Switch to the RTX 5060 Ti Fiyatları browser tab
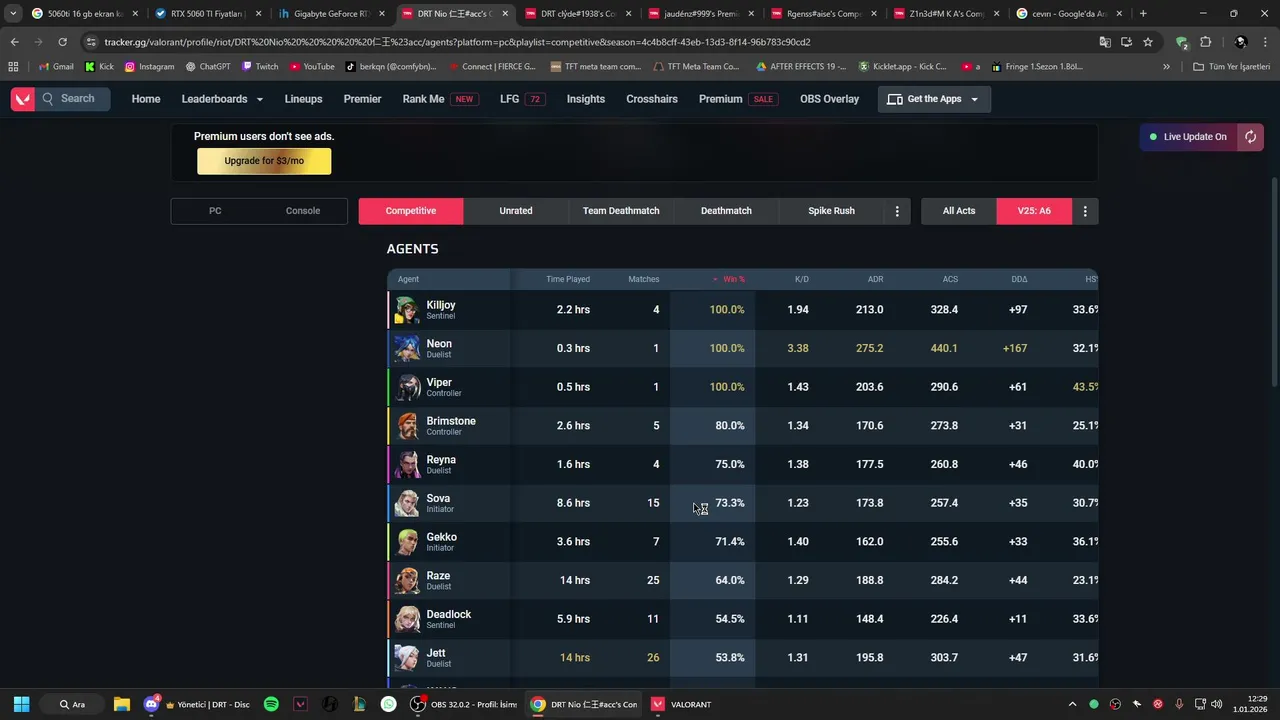The image size is (1280, 720). [x=207, y=14]
